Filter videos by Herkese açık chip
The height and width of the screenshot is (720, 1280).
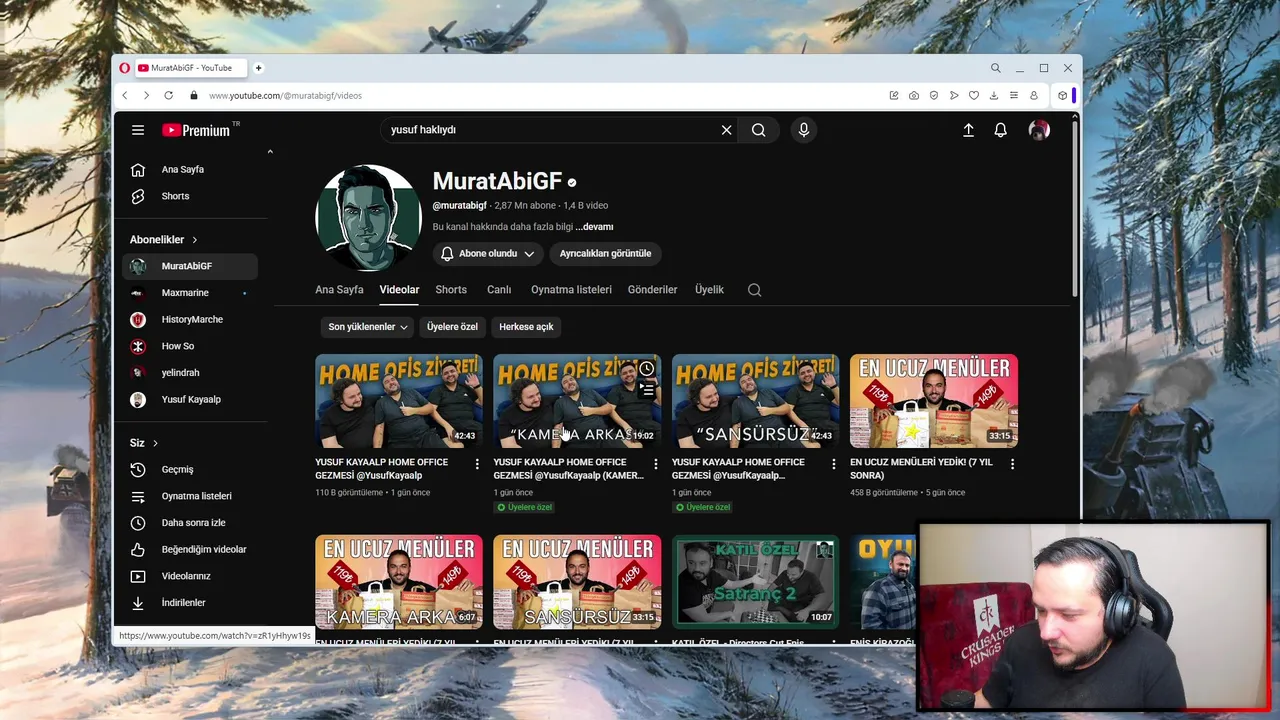click(x=526, y=327)
